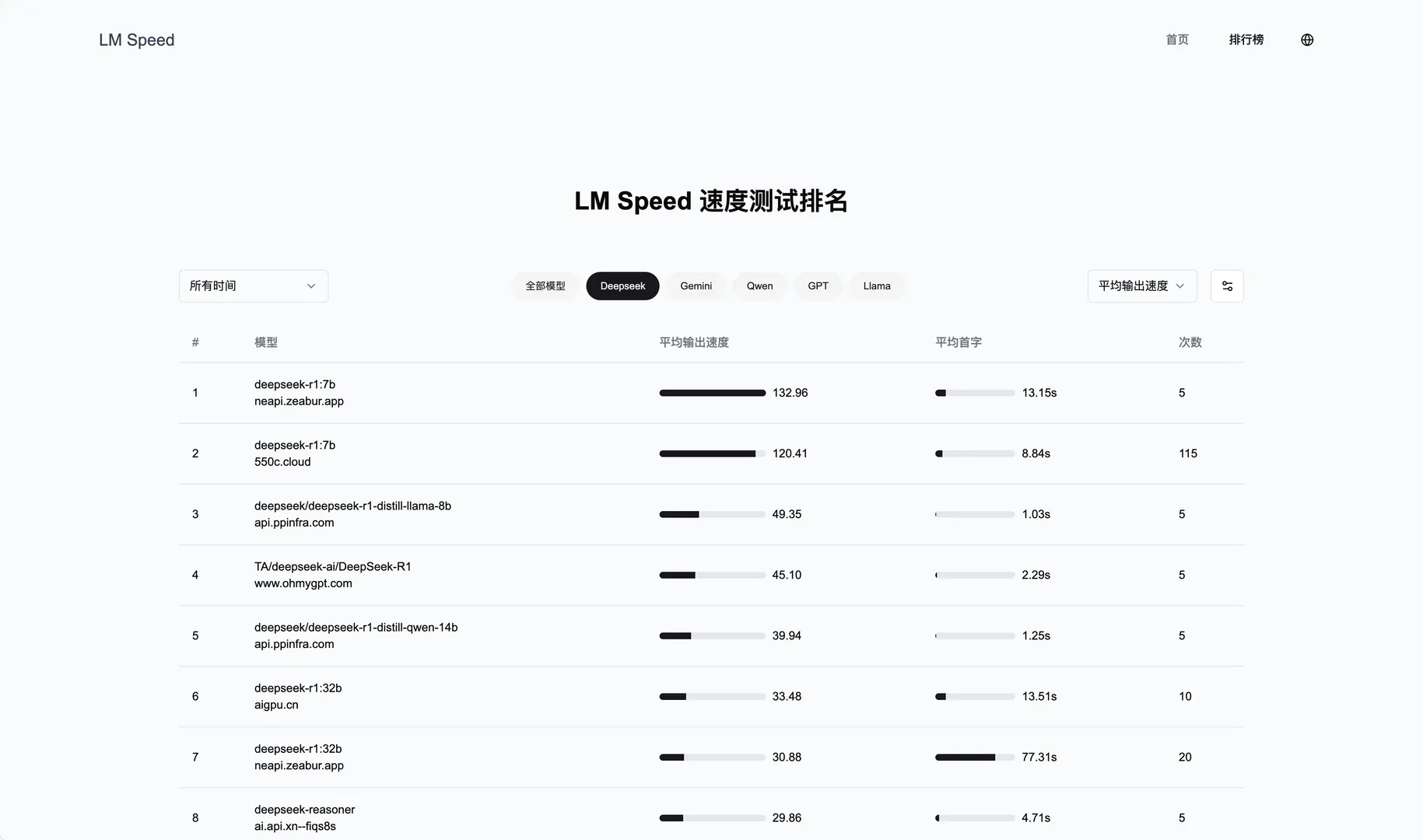Open TA/deepseek-ai/DeepSeek-R1 model row

pos(711,575)
